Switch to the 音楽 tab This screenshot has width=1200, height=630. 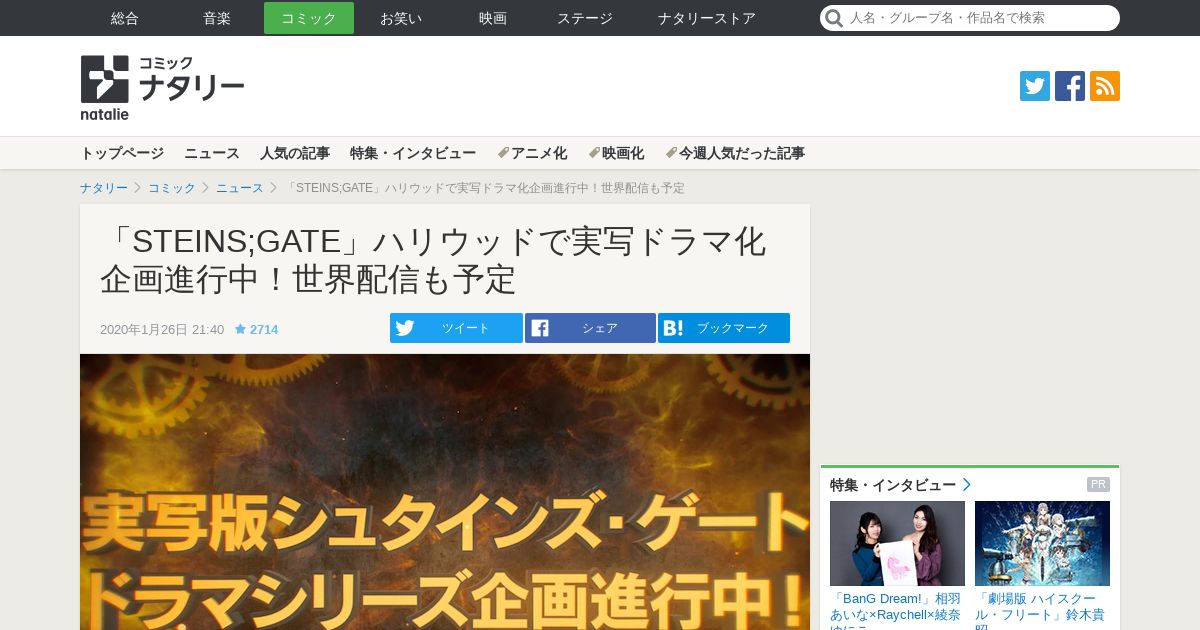217,18
